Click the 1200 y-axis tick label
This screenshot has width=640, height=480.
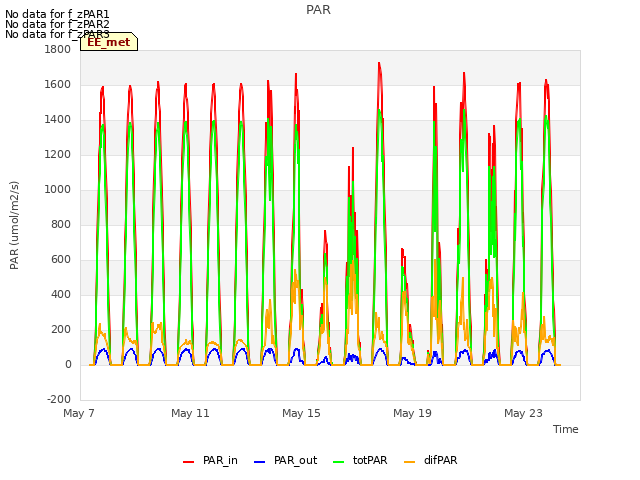[58, 155]
